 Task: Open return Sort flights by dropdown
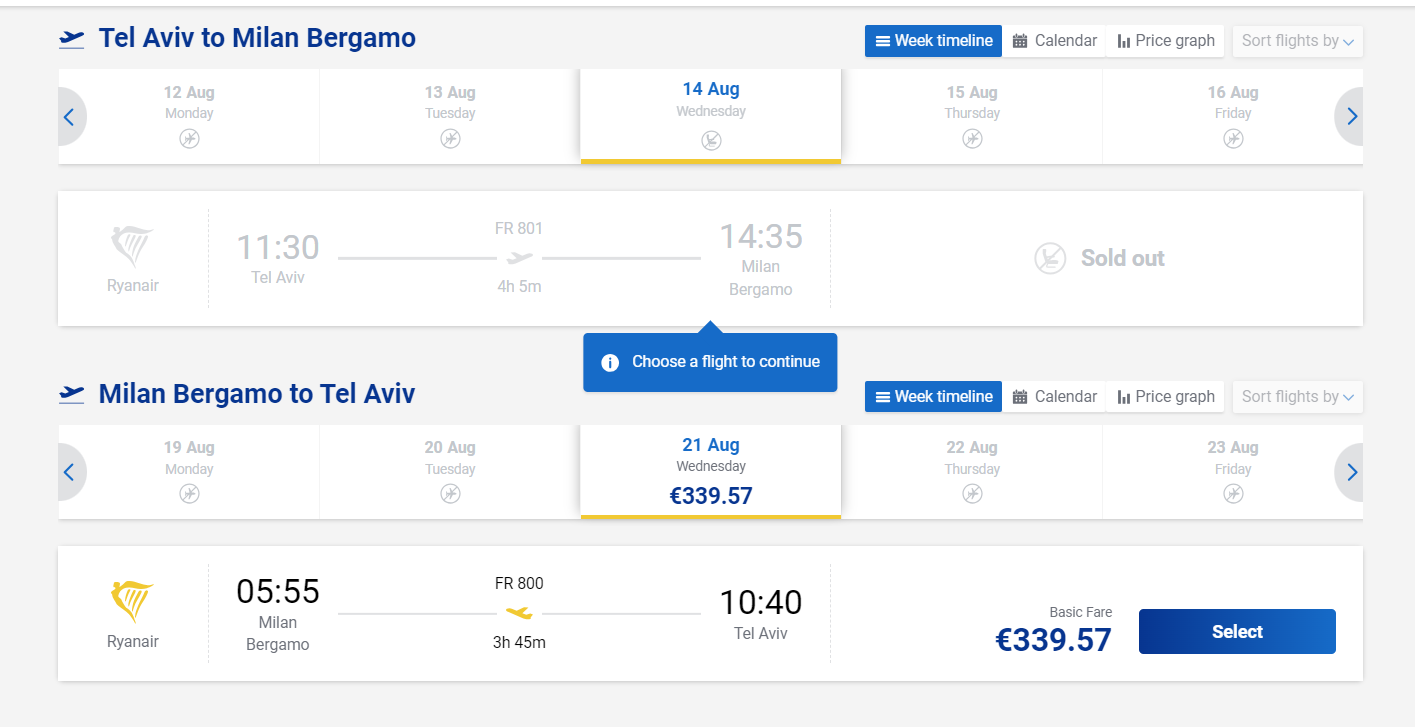coord(1297,397)
